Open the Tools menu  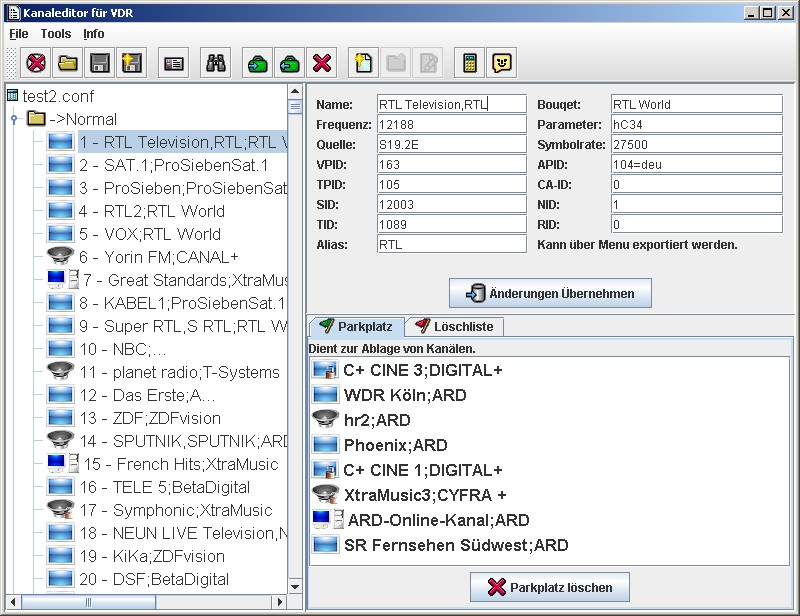(x=56, y=33)
